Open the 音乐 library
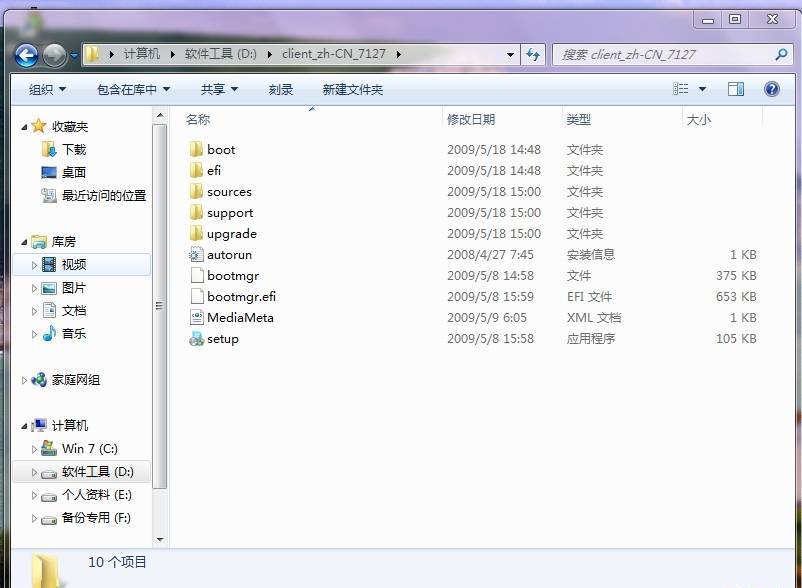 pyautogui.click(x=74, y=334)
